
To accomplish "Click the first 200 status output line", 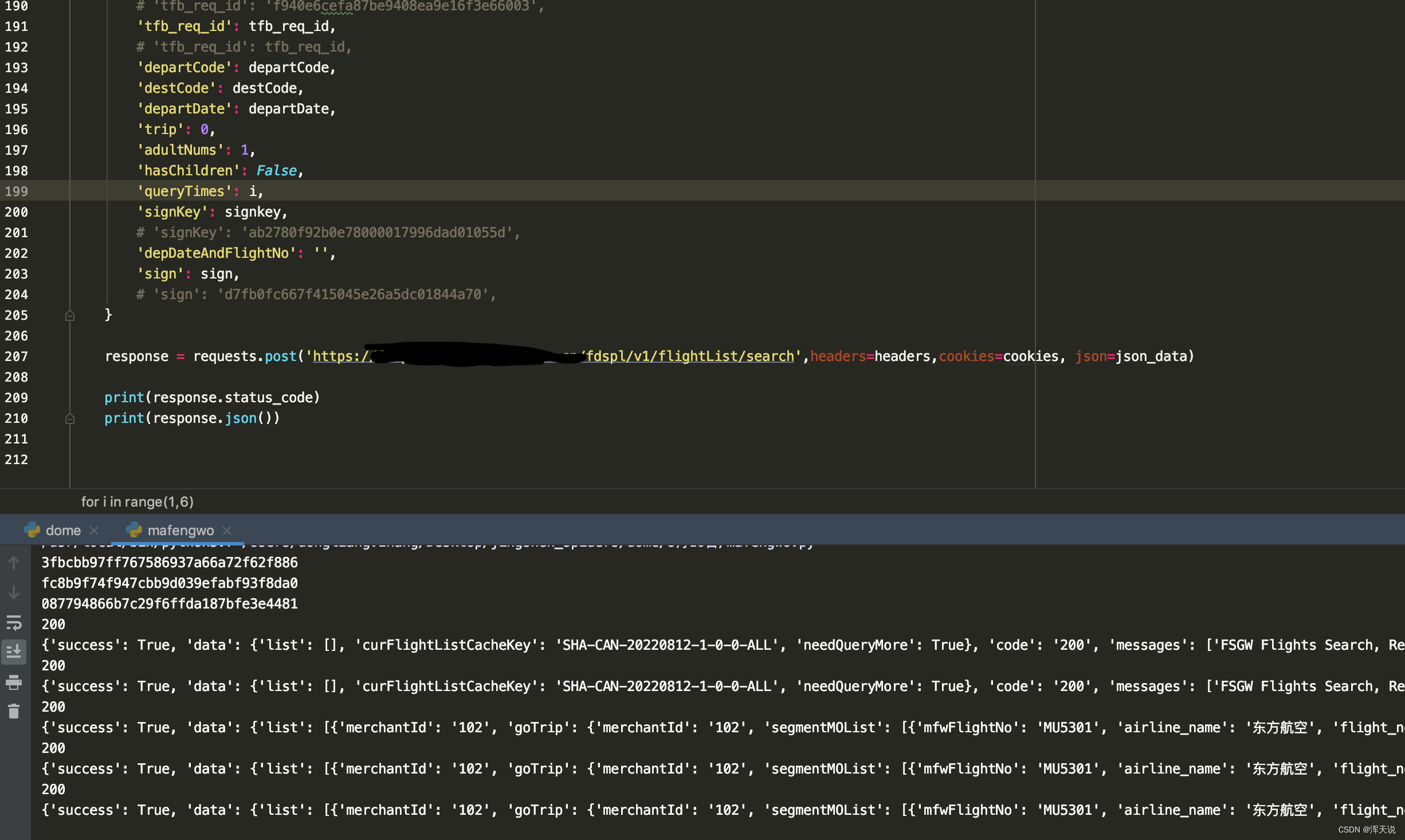I will point(53,625).
